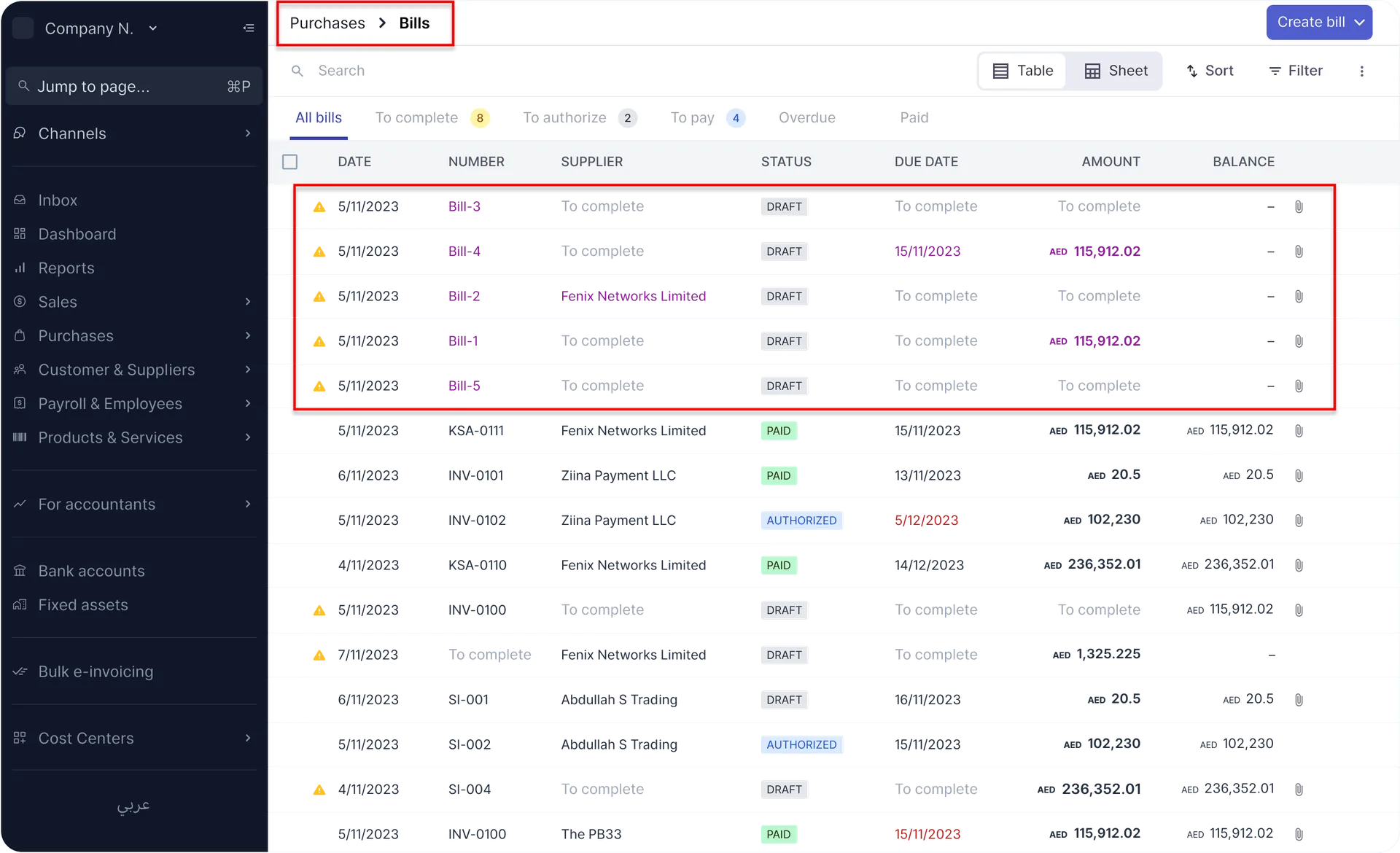Select Dashboard in the sidebar
The height and width of the screenshot is (853, 1400).
coord(77,233)
